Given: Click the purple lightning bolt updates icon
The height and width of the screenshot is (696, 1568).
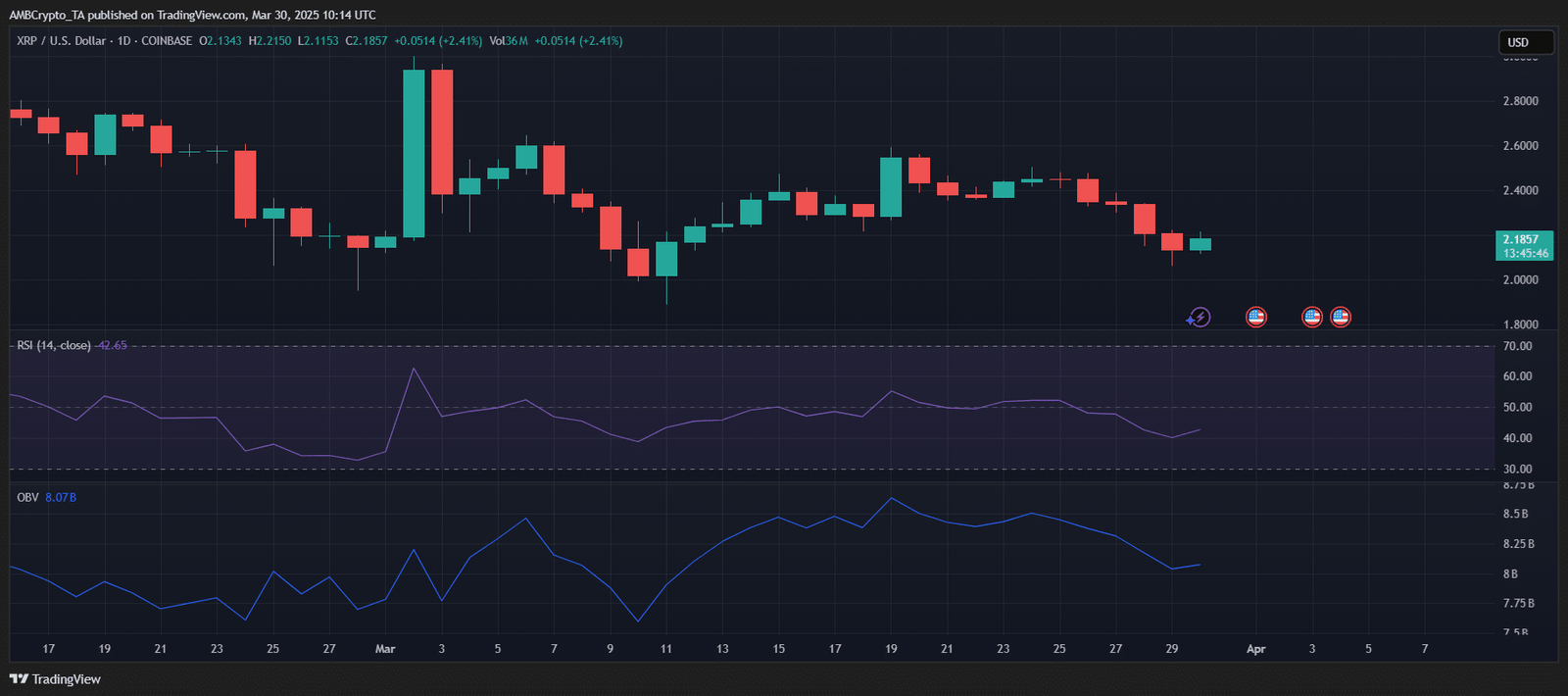Looking at the screenshot, I should tap(1200, 317).
